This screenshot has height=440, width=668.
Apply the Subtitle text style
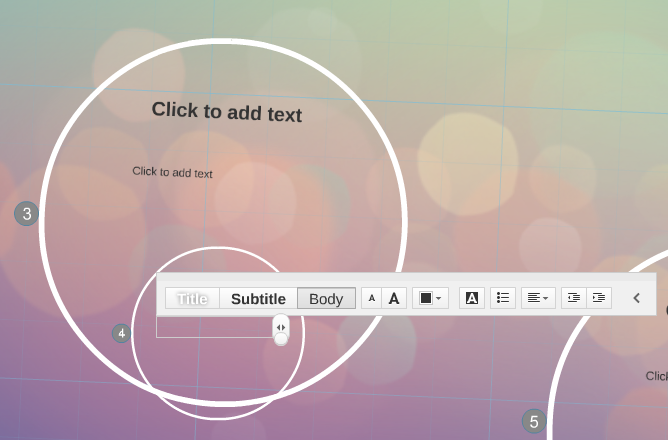[x=258, y=298]
